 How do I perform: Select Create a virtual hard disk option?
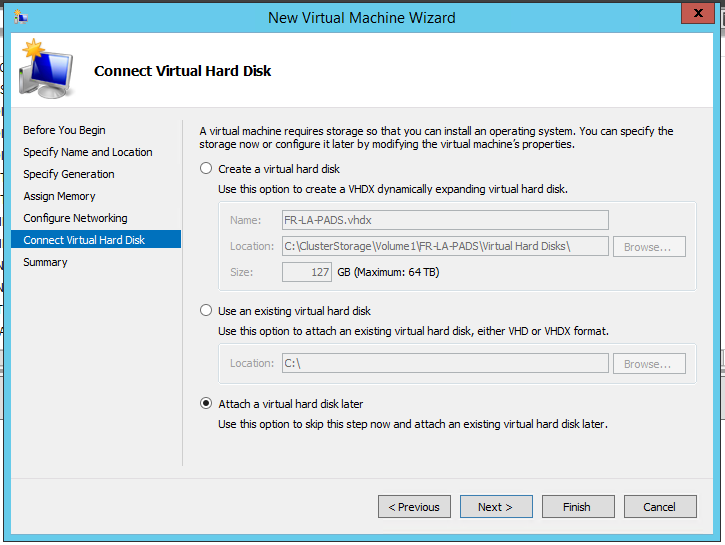(207, 169)
